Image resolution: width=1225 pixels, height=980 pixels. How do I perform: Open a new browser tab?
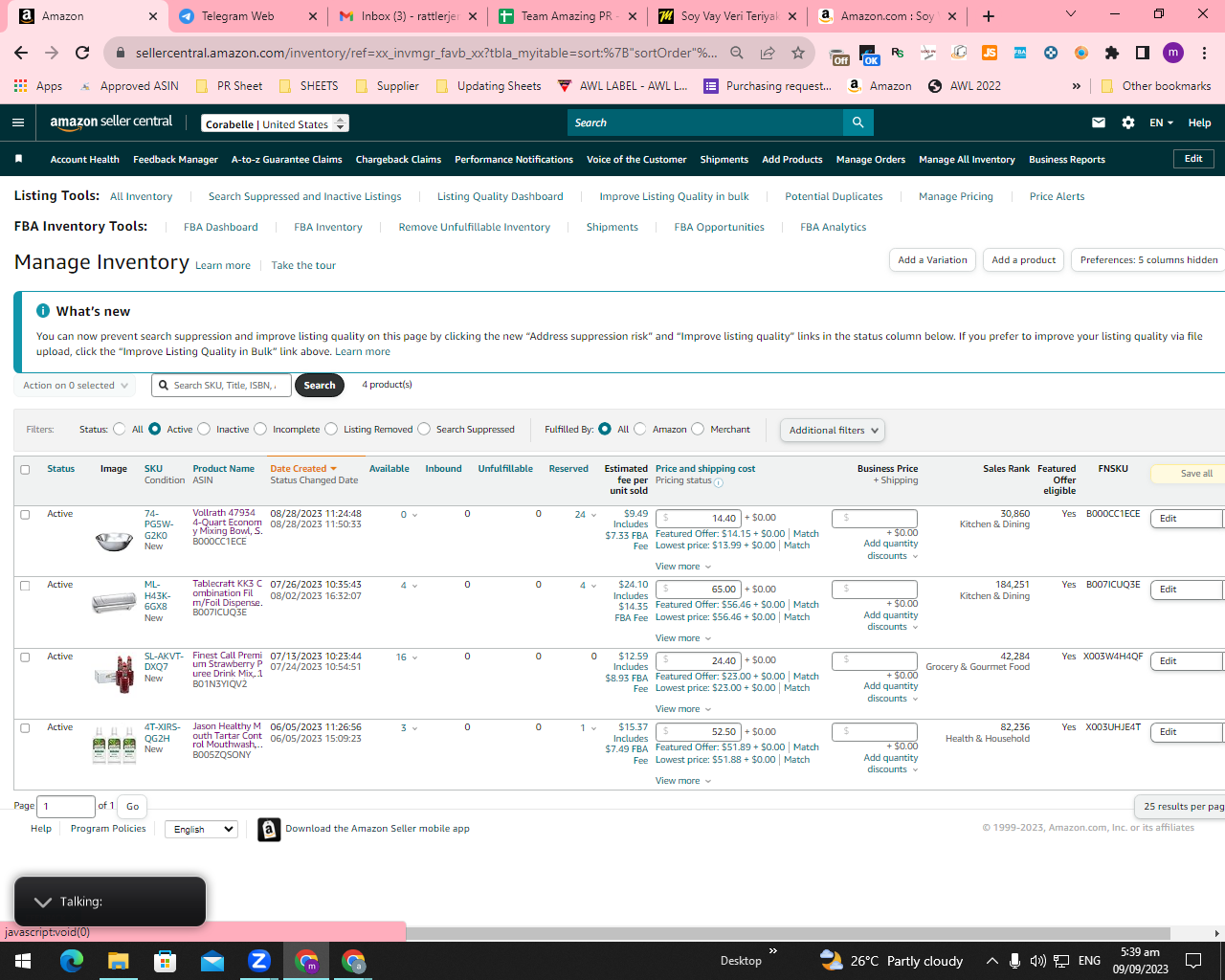tap(989, 16)
